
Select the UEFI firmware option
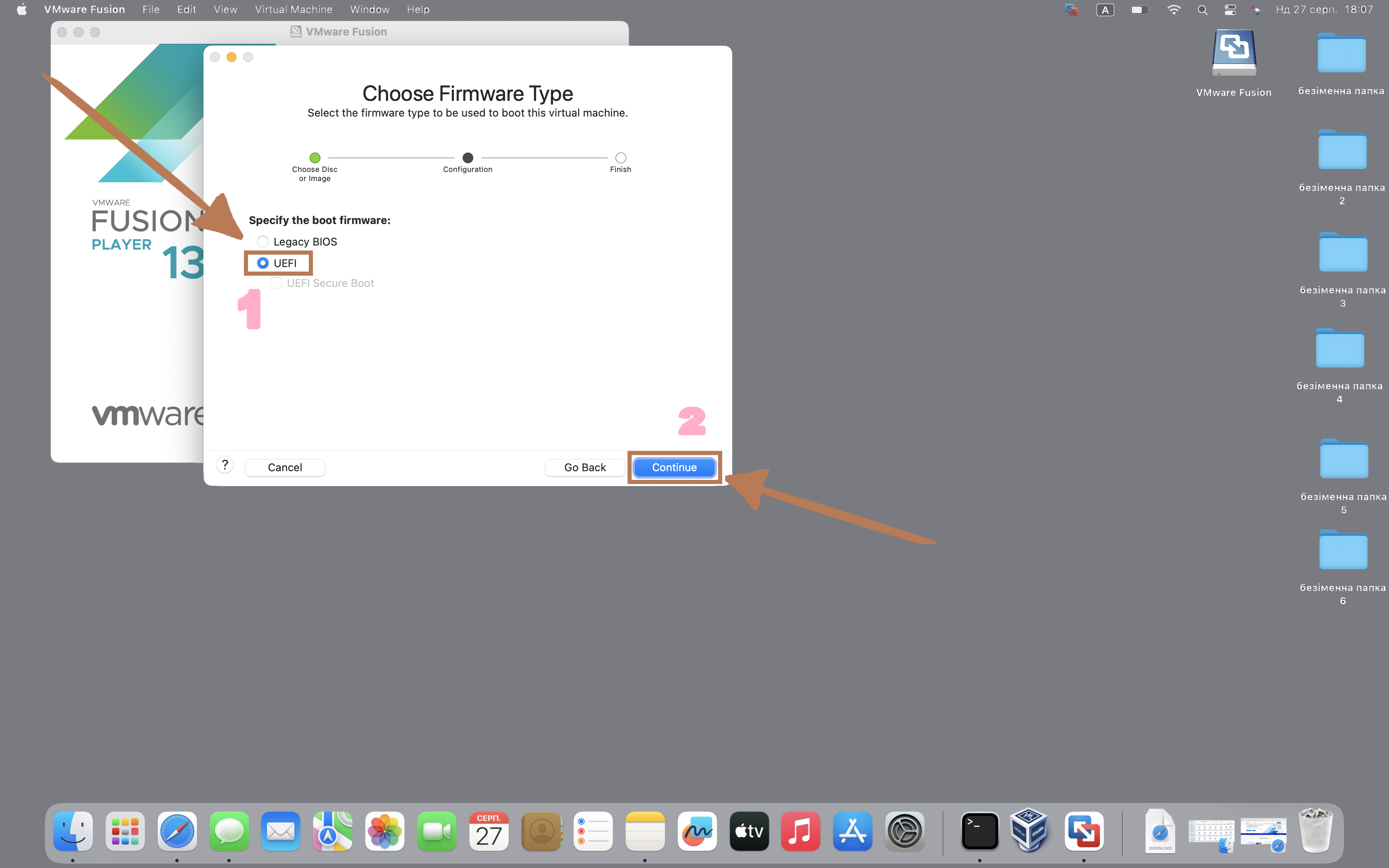point(263,263)
